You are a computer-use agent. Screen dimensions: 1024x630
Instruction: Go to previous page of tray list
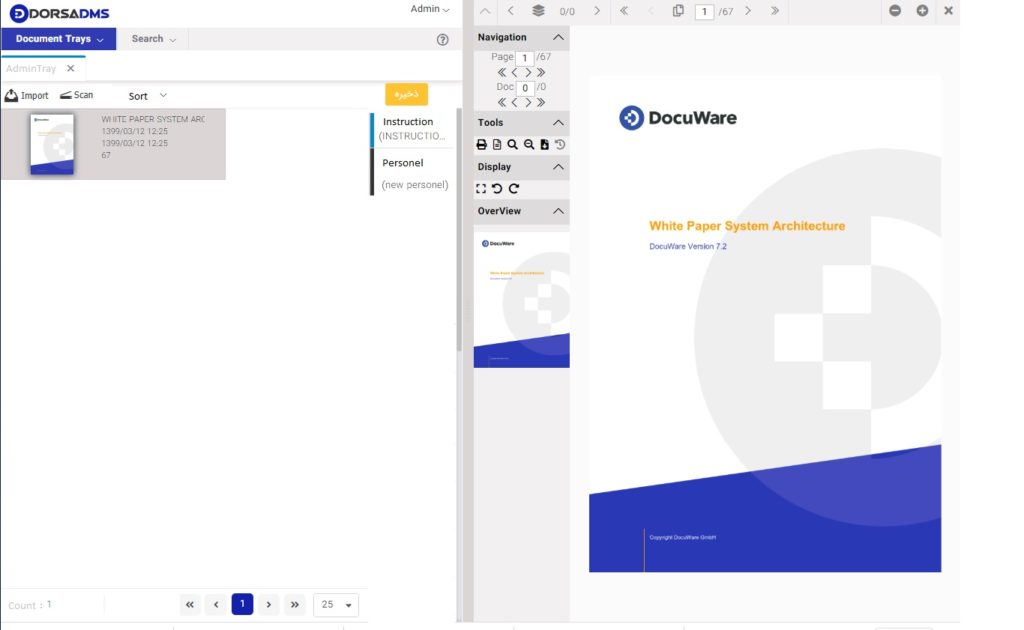216,605
